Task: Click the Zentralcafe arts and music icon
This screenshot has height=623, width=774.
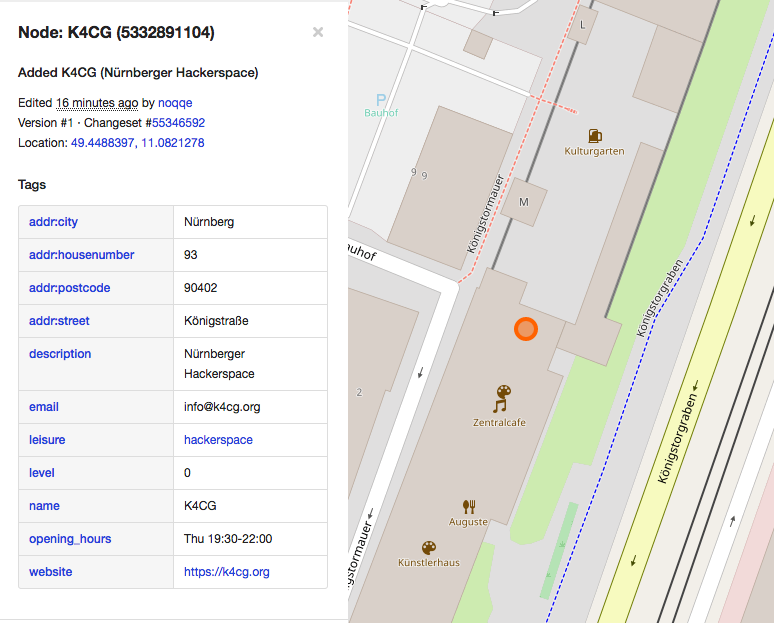Action: (501, 399)
